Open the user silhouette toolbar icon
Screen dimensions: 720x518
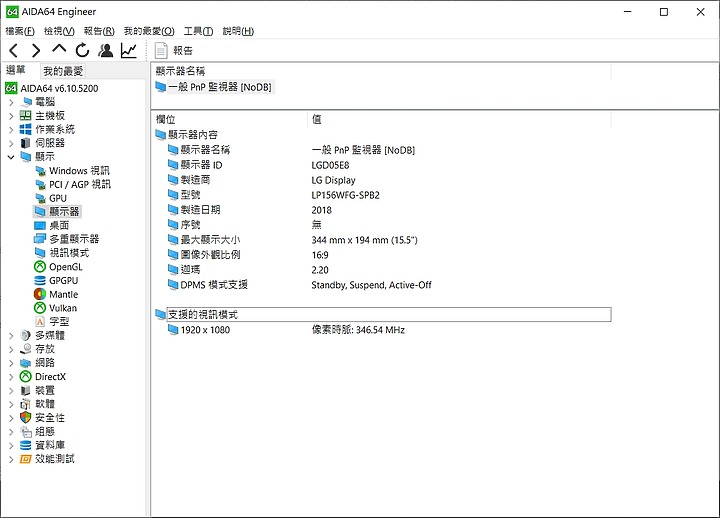click(x=106, y=50)
